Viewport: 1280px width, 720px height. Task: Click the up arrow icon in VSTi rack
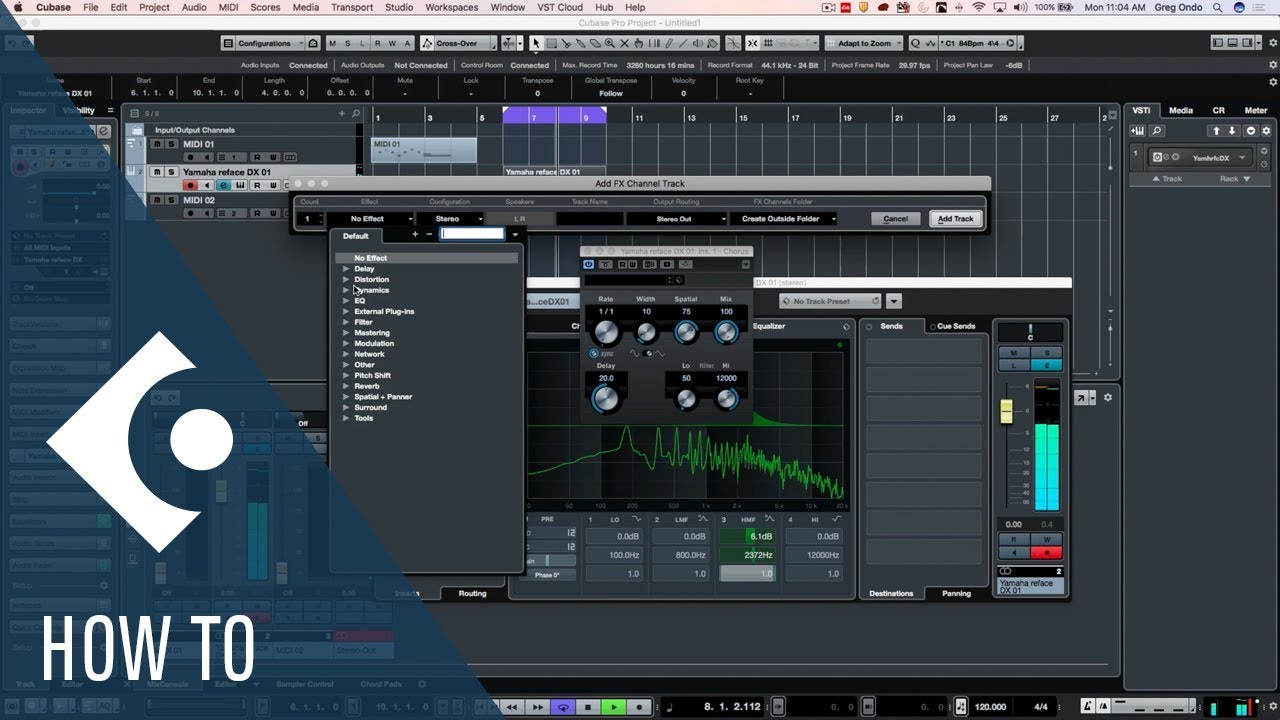[x=1216, y=131]
